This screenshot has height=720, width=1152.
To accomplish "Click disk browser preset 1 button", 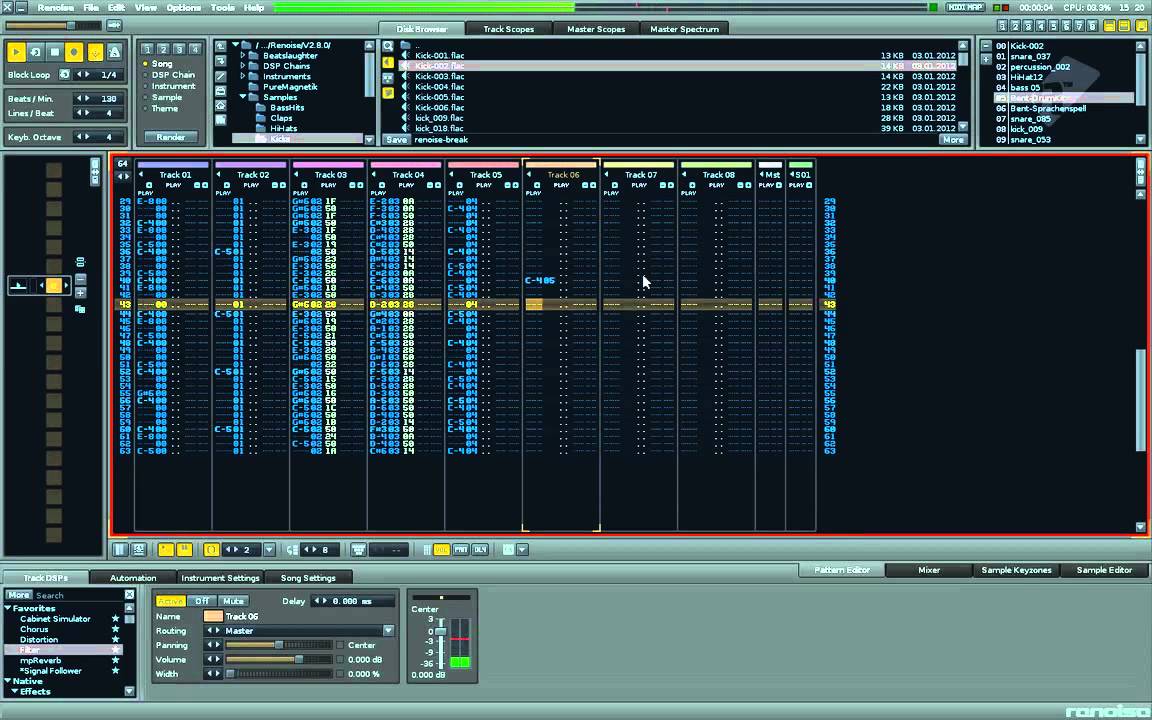I will (x=148, y=49).
